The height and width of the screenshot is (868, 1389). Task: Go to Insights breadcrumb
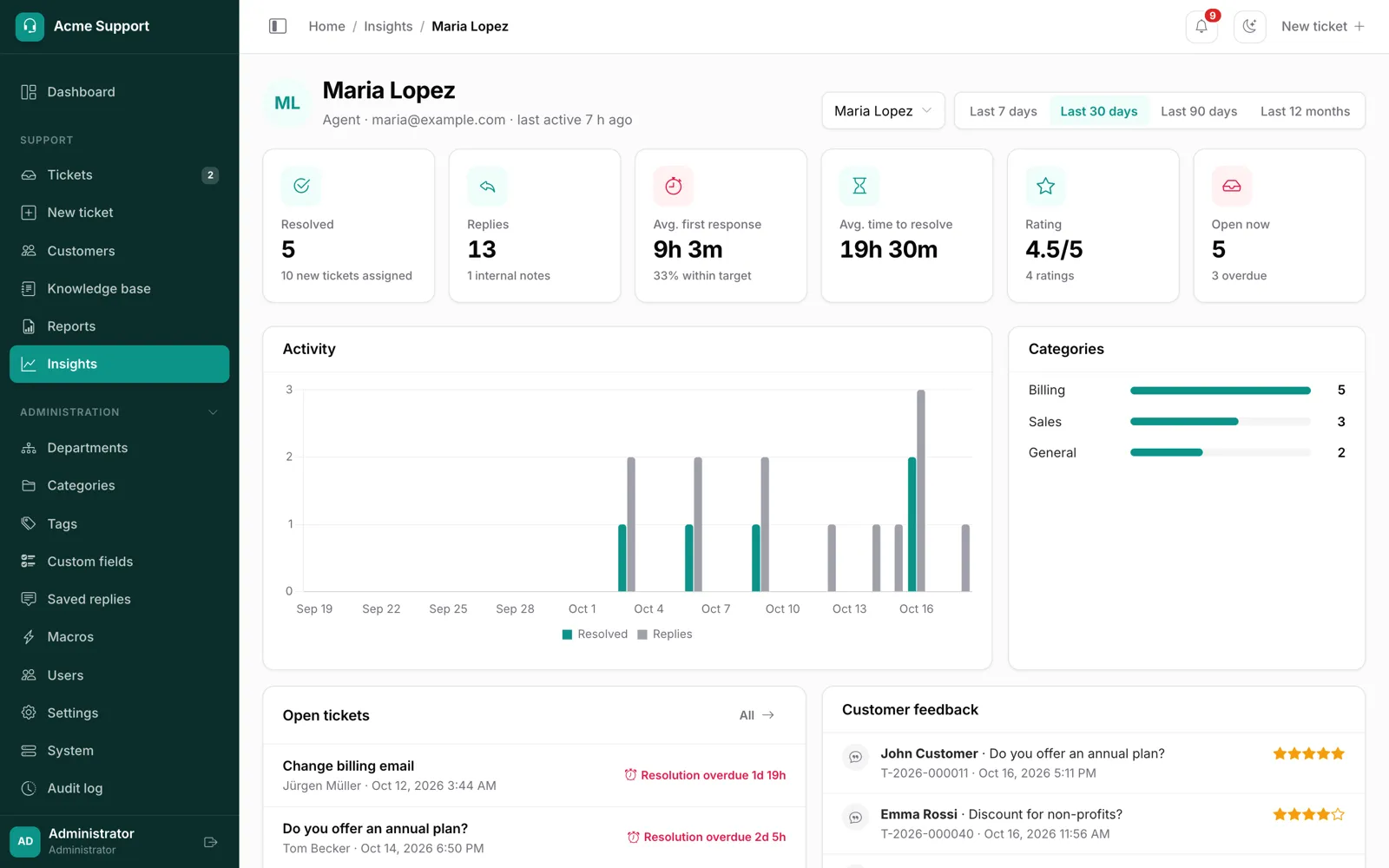click(388, 26)
